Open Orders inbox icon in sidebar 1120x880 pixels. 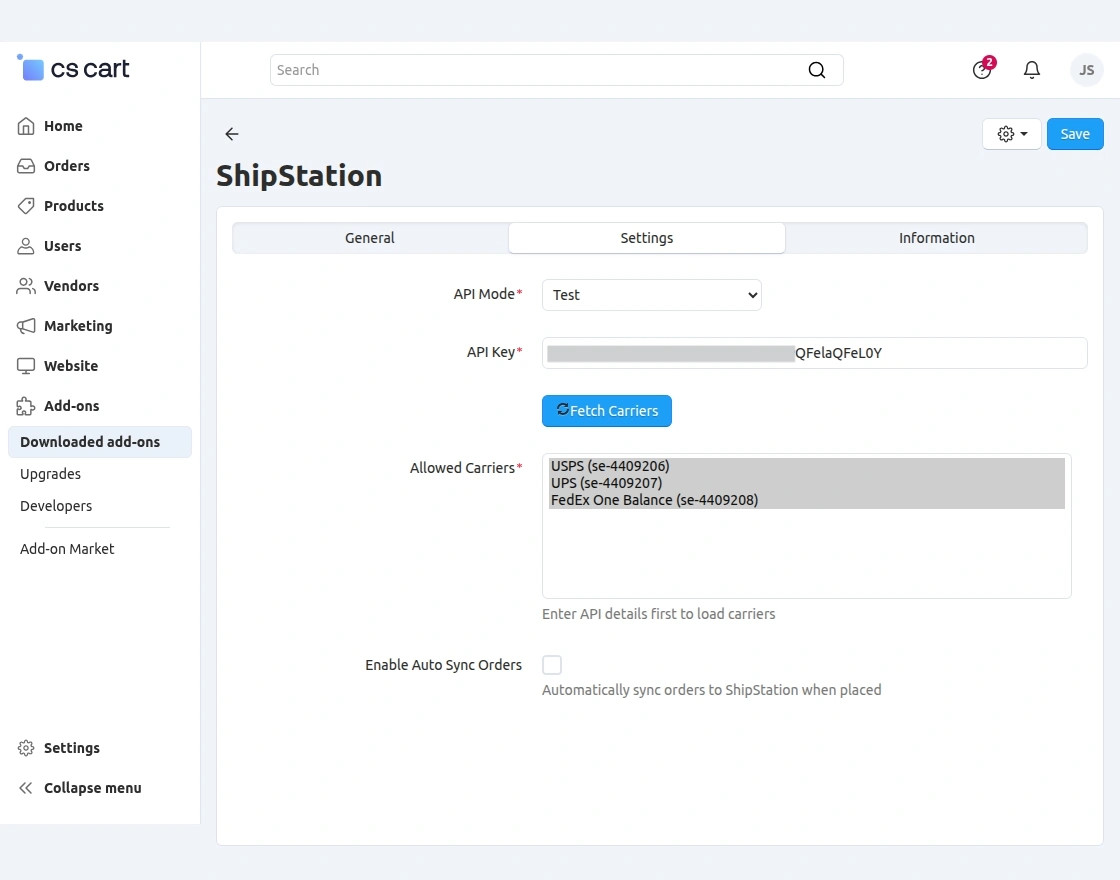coord(26,166)
